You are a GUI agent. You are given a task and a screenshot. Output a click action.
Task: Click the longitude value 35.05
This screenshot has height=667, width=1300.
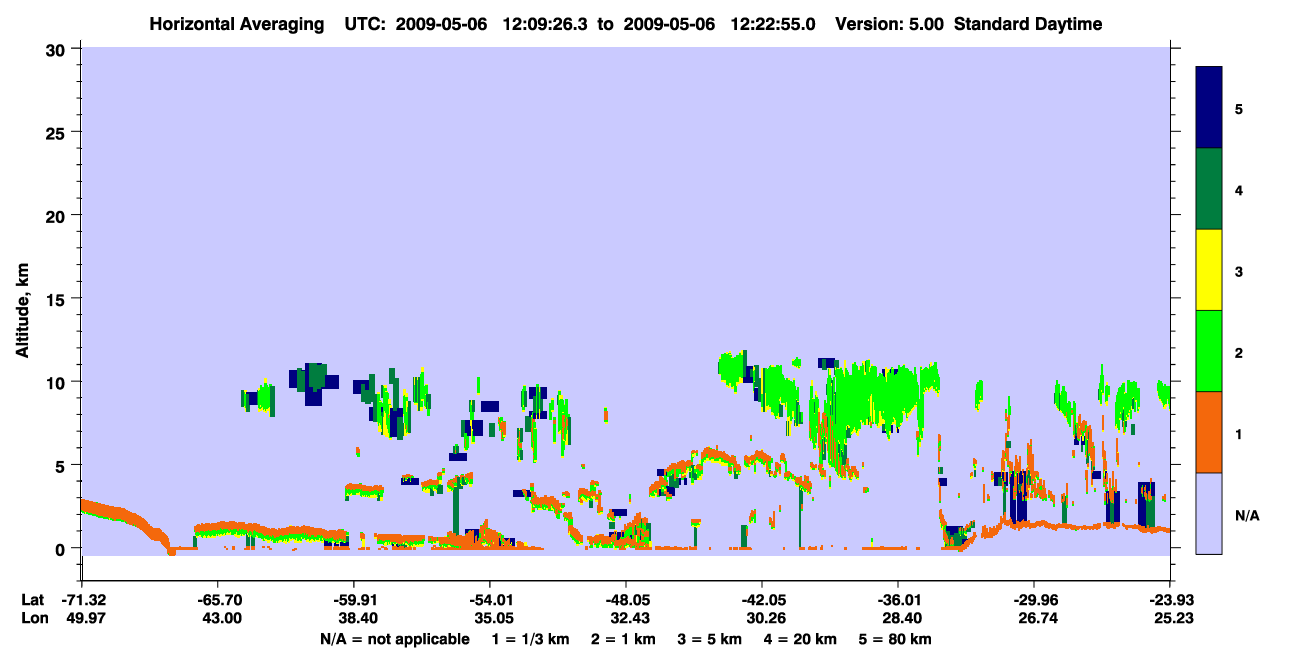click(x=494, y=618)
